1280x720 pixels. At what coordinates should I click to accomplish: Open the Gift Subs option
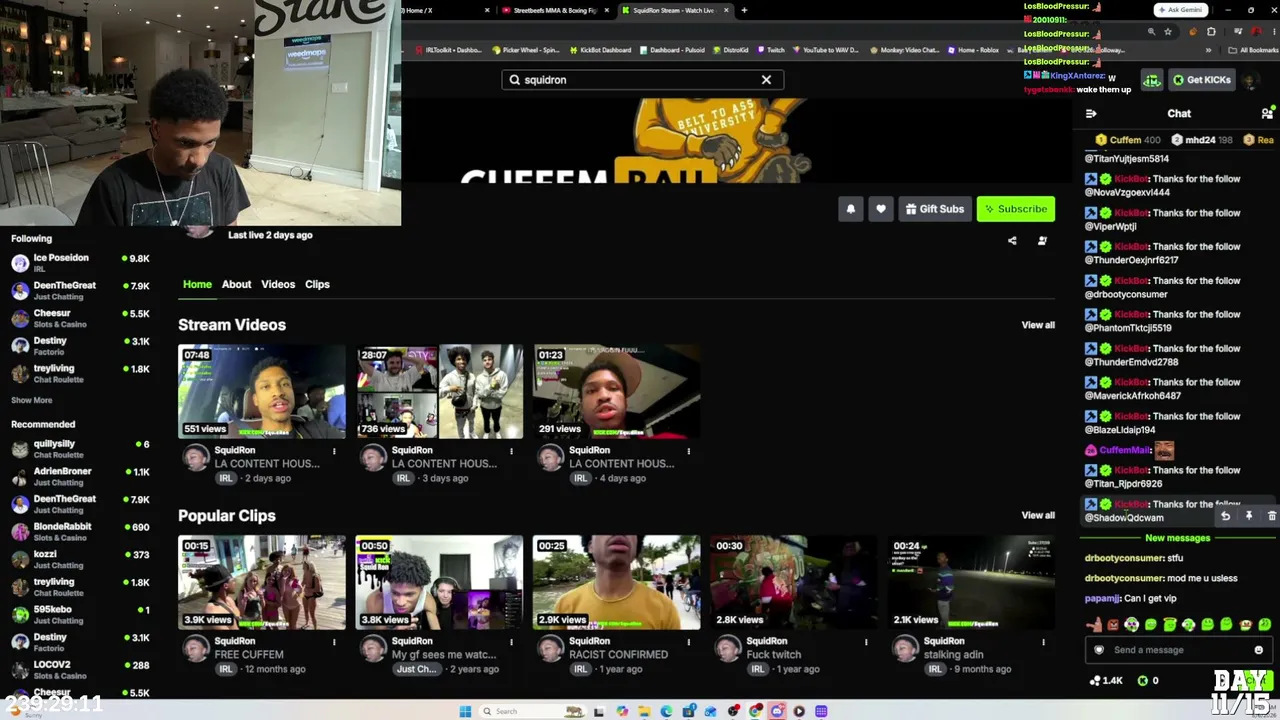[x=935, y=209]
